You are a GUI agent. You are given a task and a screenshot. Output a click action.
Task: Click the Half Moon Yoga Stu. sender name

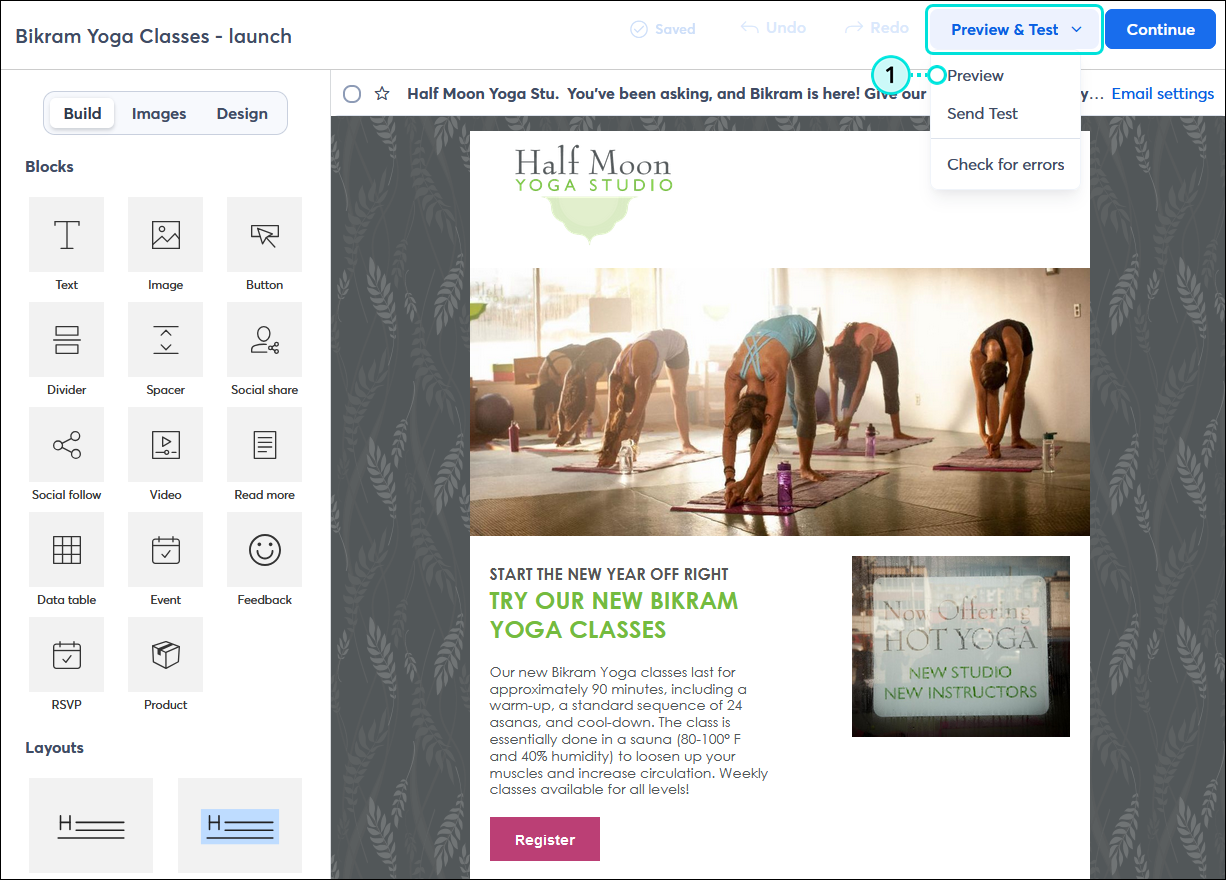coord(484,94)
